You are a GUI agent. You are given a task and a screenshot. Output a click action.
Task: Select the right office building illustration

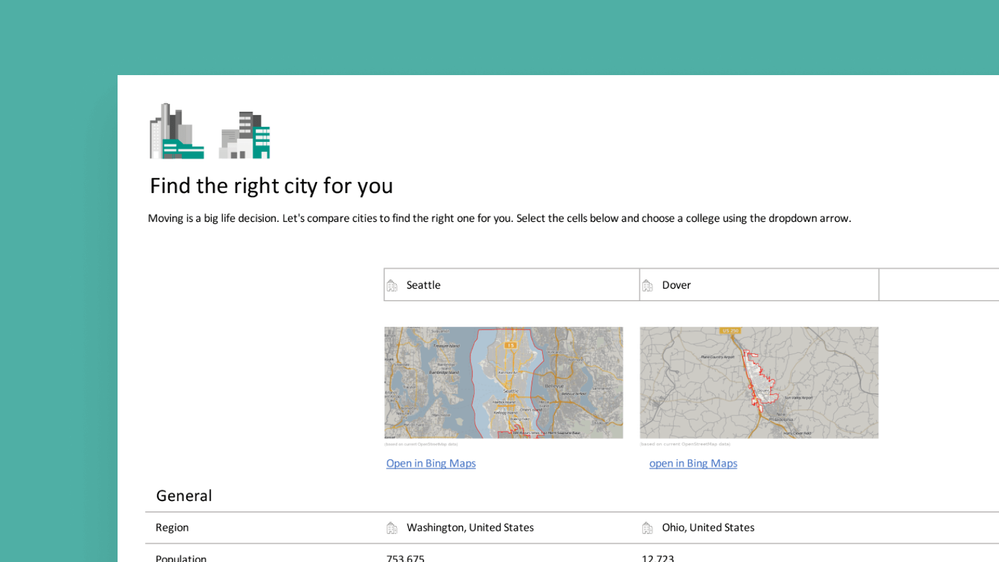[245, 135]
